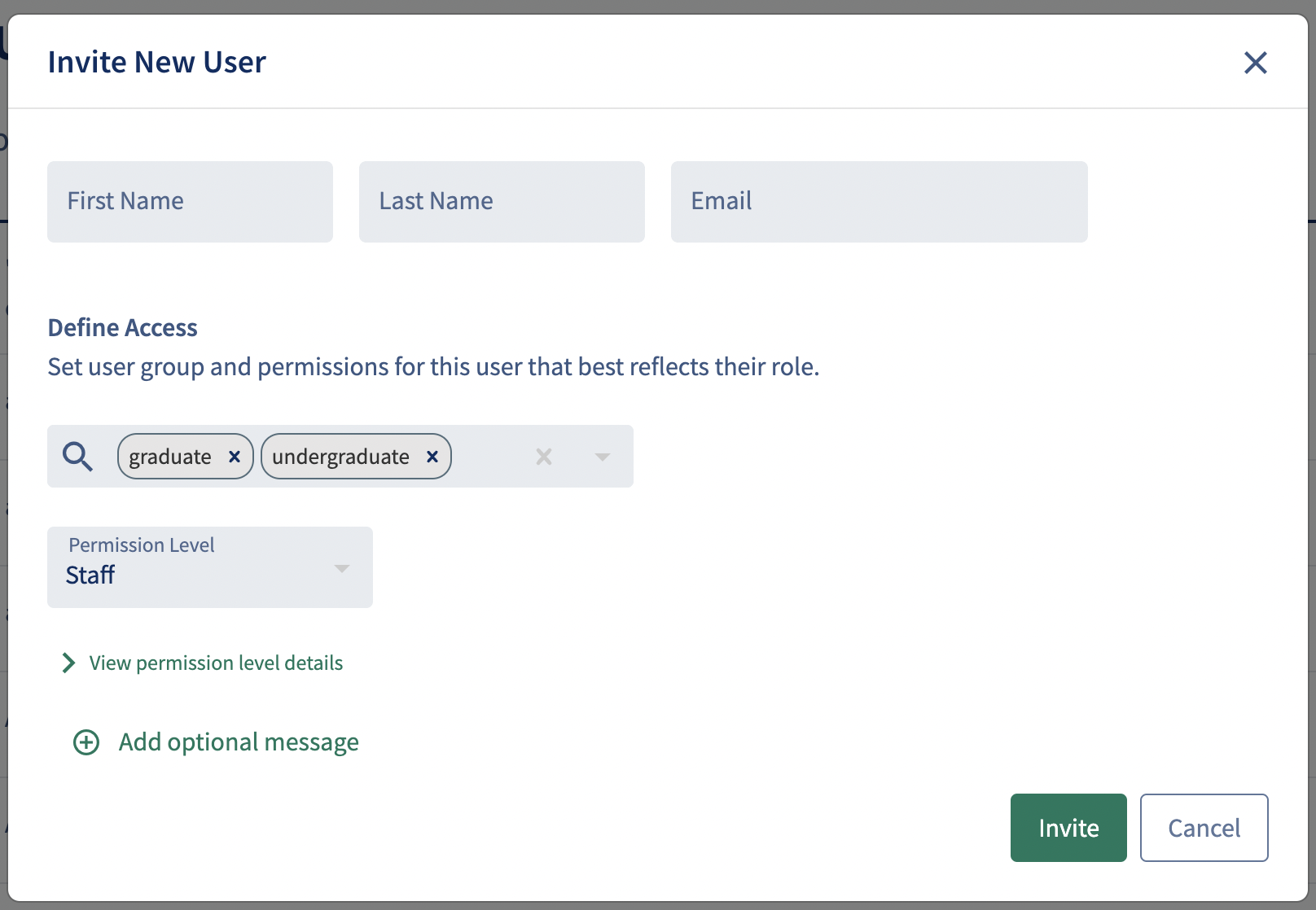Open the user group dropdown arrow
Image resolution: width=1316 pixels, height=910 pixels.
click(603, 457)
